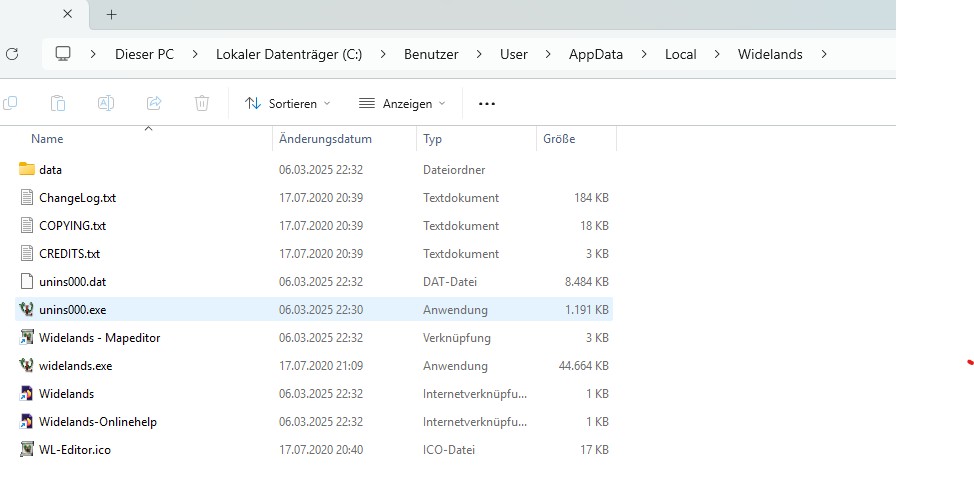The image size is (974, 503).
Task: Select the Widelands - Mapeditor shortcut name
Action: (x=99, y=337)
